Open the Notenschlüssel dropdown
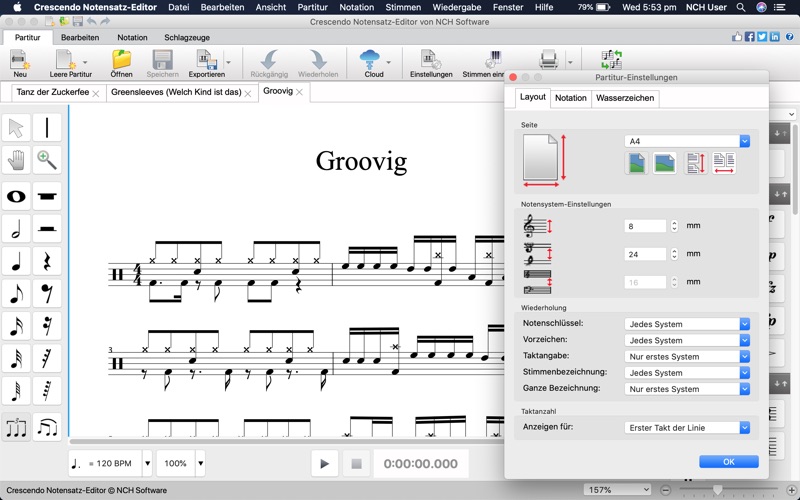The width and height of the screenshot is (800, 500). 687,324
